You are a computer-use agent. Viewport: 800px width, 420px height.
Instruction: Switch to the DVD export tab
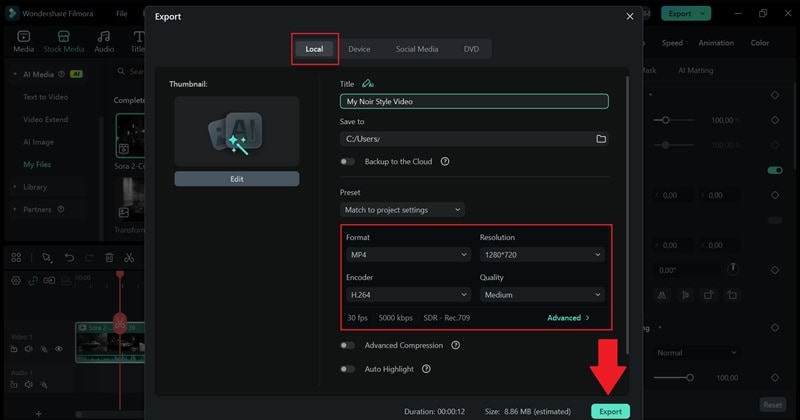pyautogui.click(x=471, y=49)
